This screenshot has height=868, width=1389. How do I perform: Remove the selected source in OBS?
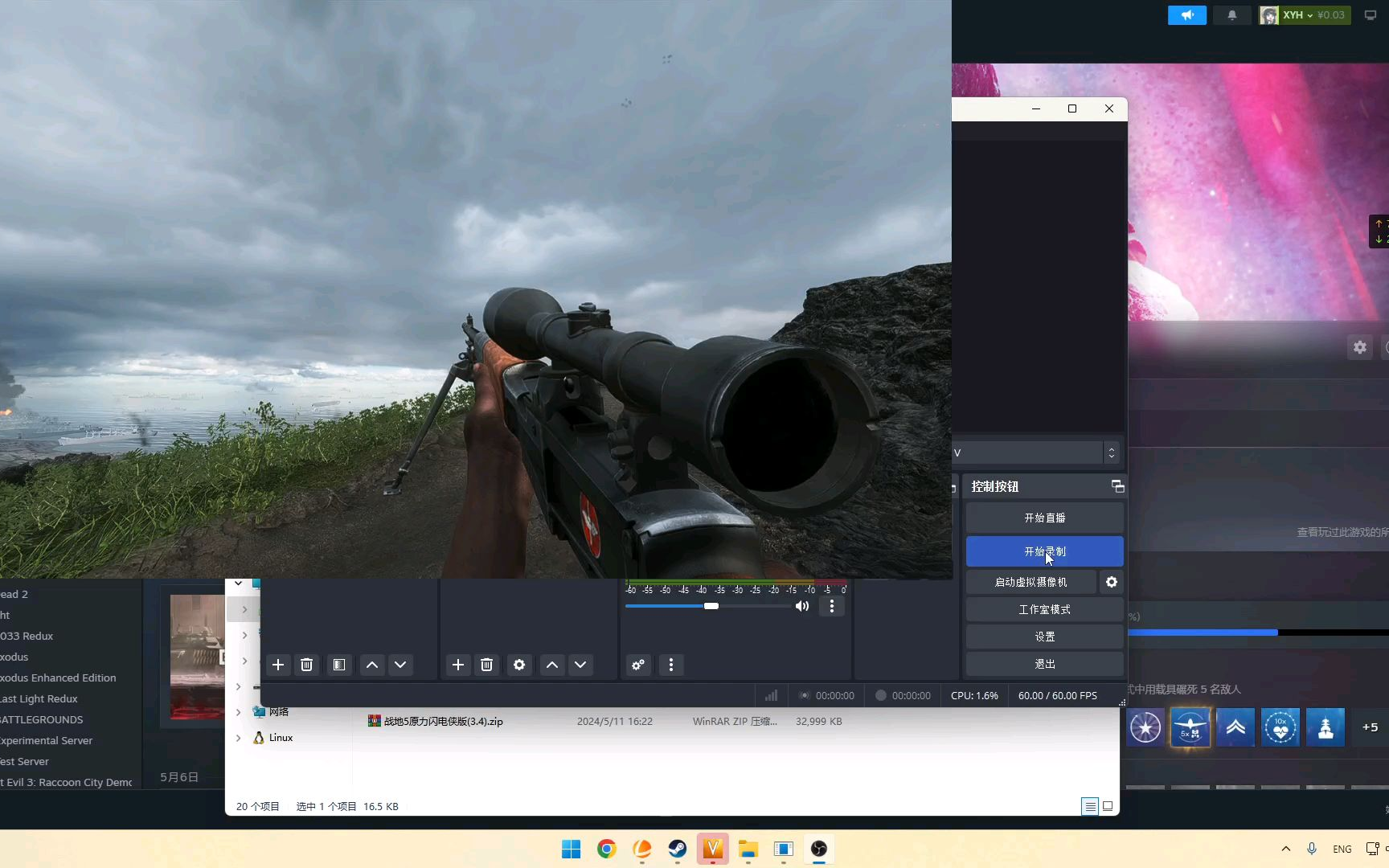coord(486,665)
